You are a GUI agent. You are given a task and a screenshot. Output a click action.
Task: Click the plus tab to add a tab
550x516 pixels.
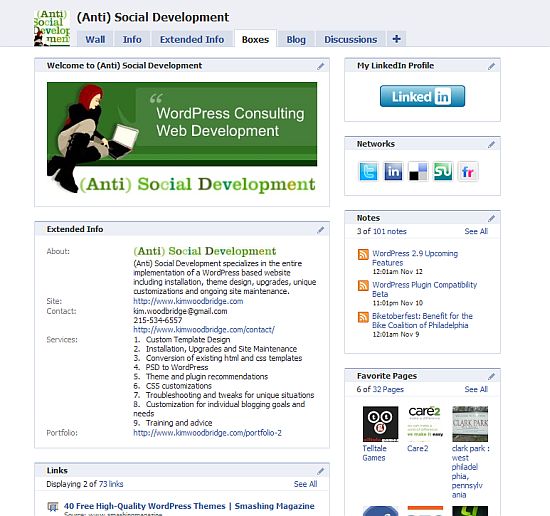(x=397, y=39)
